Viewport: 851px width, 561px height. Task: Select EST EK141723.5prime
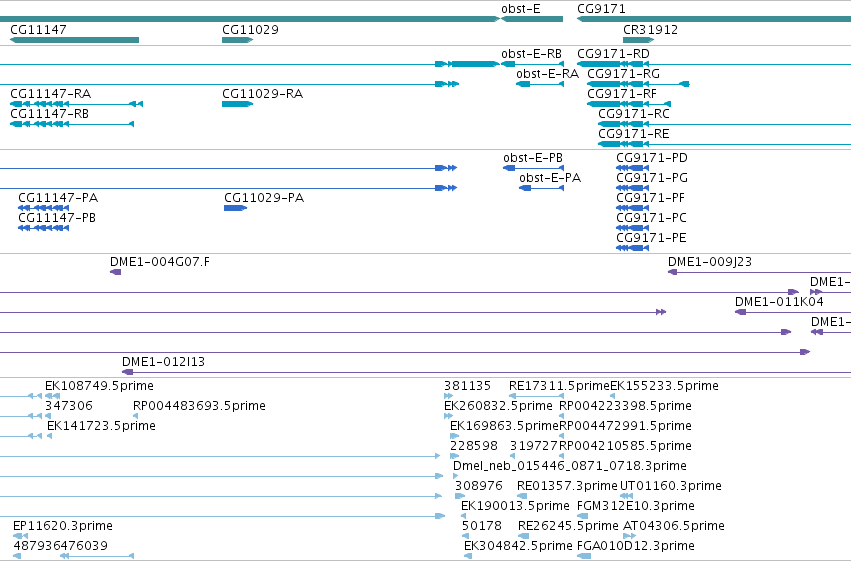pos(49,436)
